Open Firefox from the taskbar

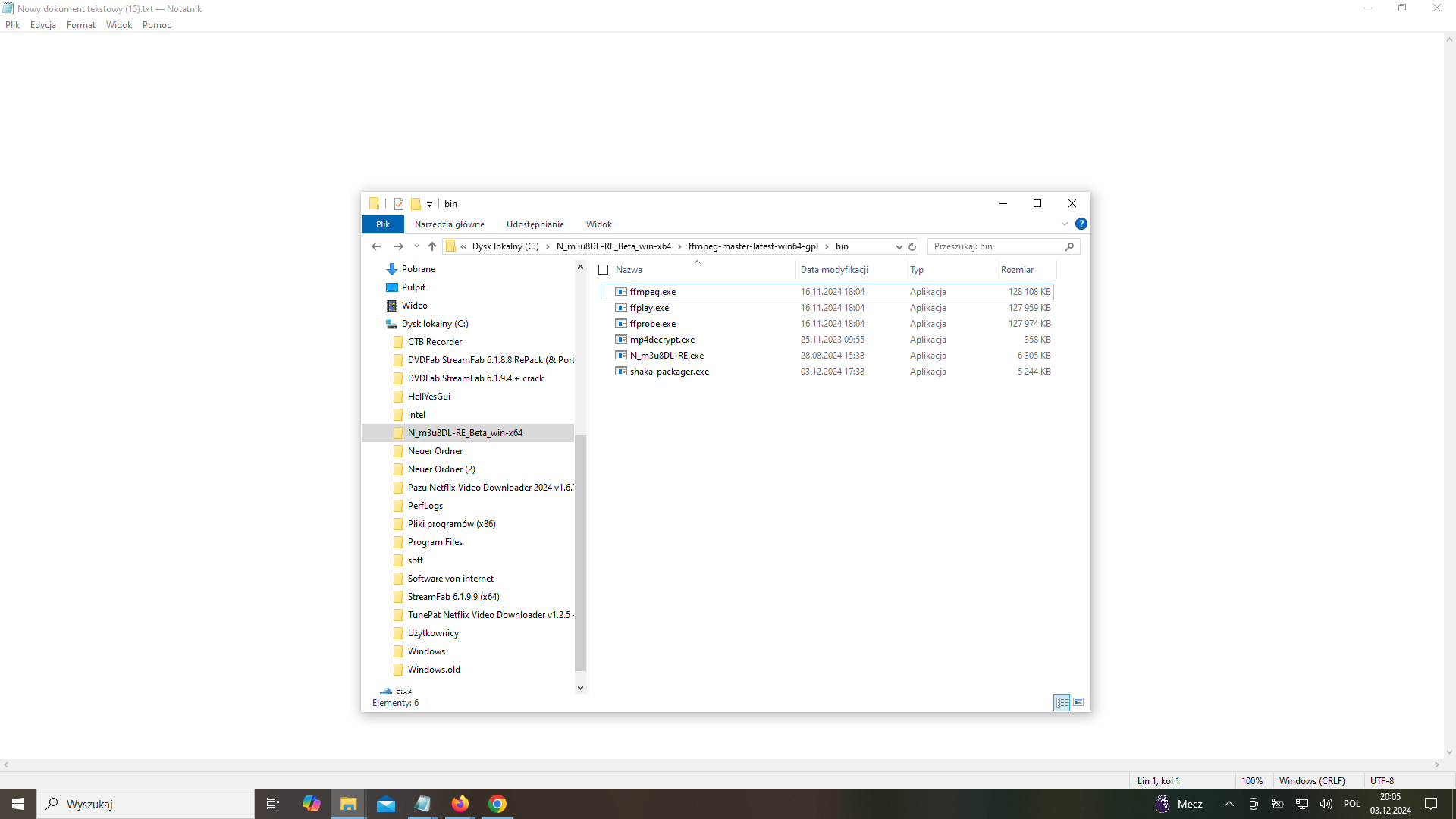[460, 804]
